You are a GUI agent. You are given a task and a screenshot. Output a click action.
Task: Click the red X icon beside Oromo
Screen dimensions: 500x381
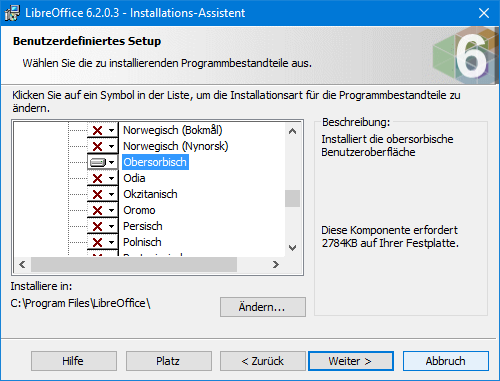[x=97, y=210]
